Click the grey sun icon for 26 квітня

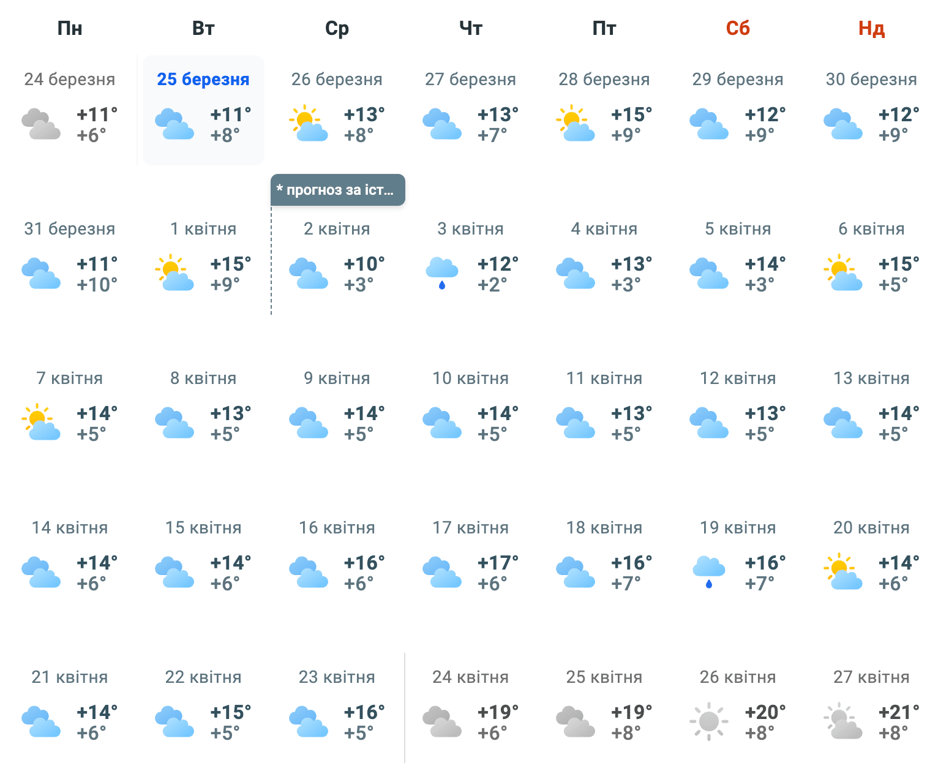(709, 721)
